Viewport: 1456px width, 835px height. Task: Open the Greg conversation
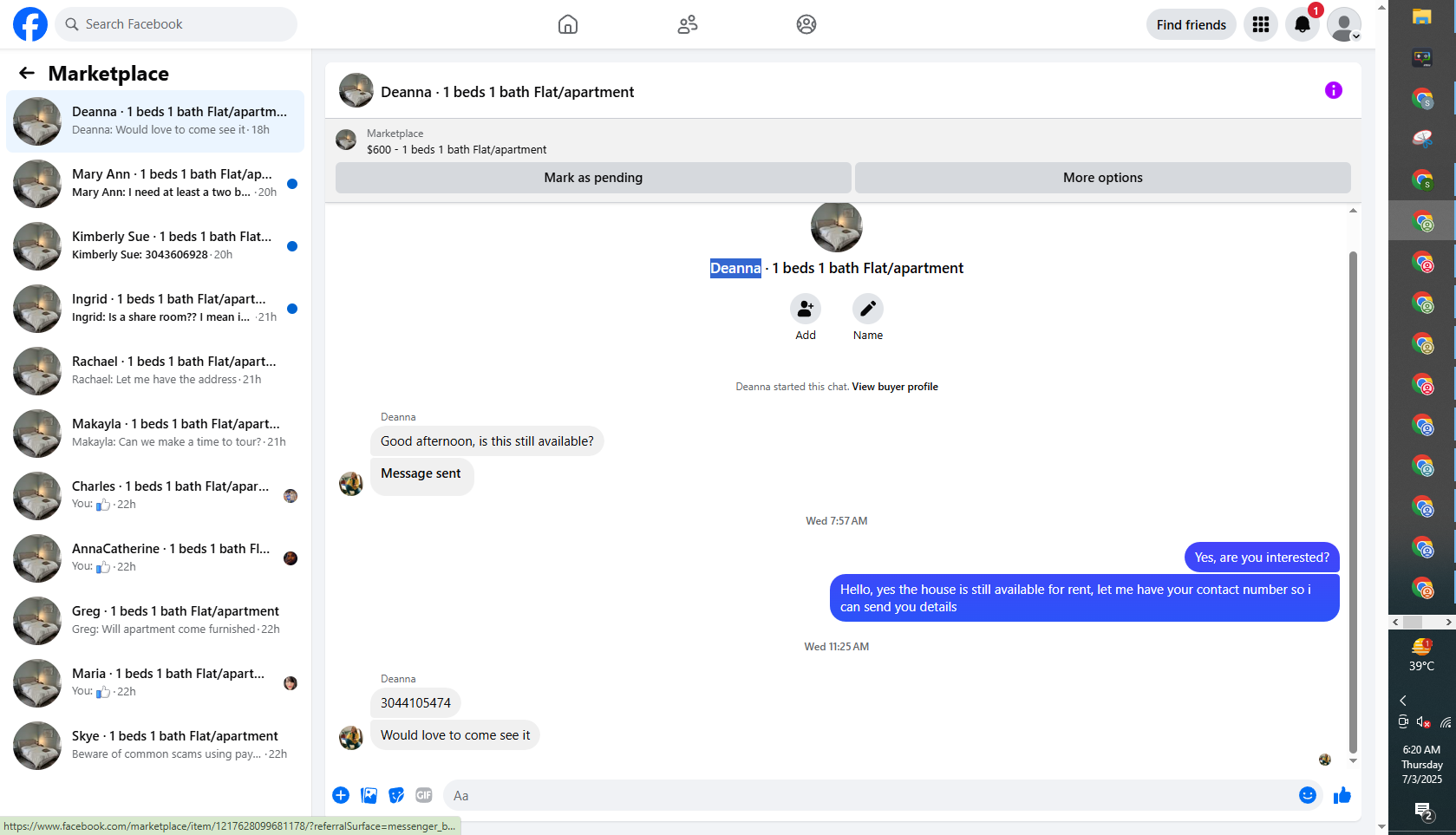tap(155, 620)
